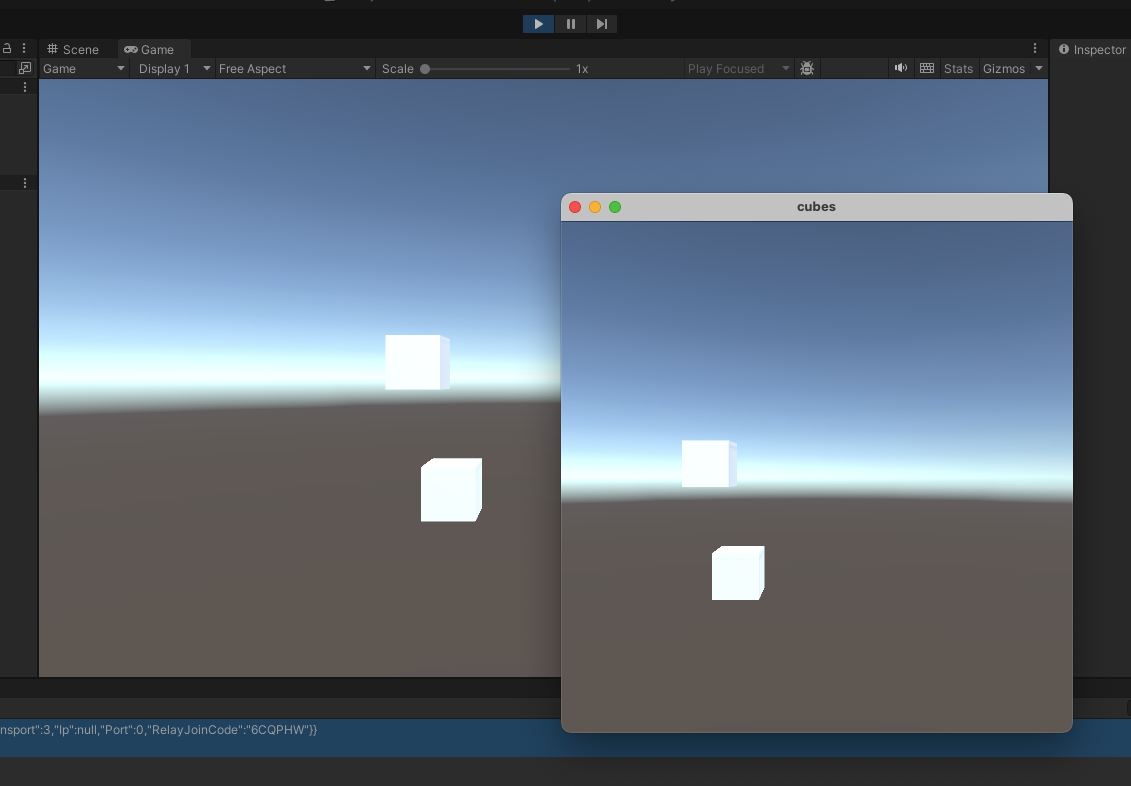
Task: Open the Free Aspect resolution dropdown
Action: (295, 69)
